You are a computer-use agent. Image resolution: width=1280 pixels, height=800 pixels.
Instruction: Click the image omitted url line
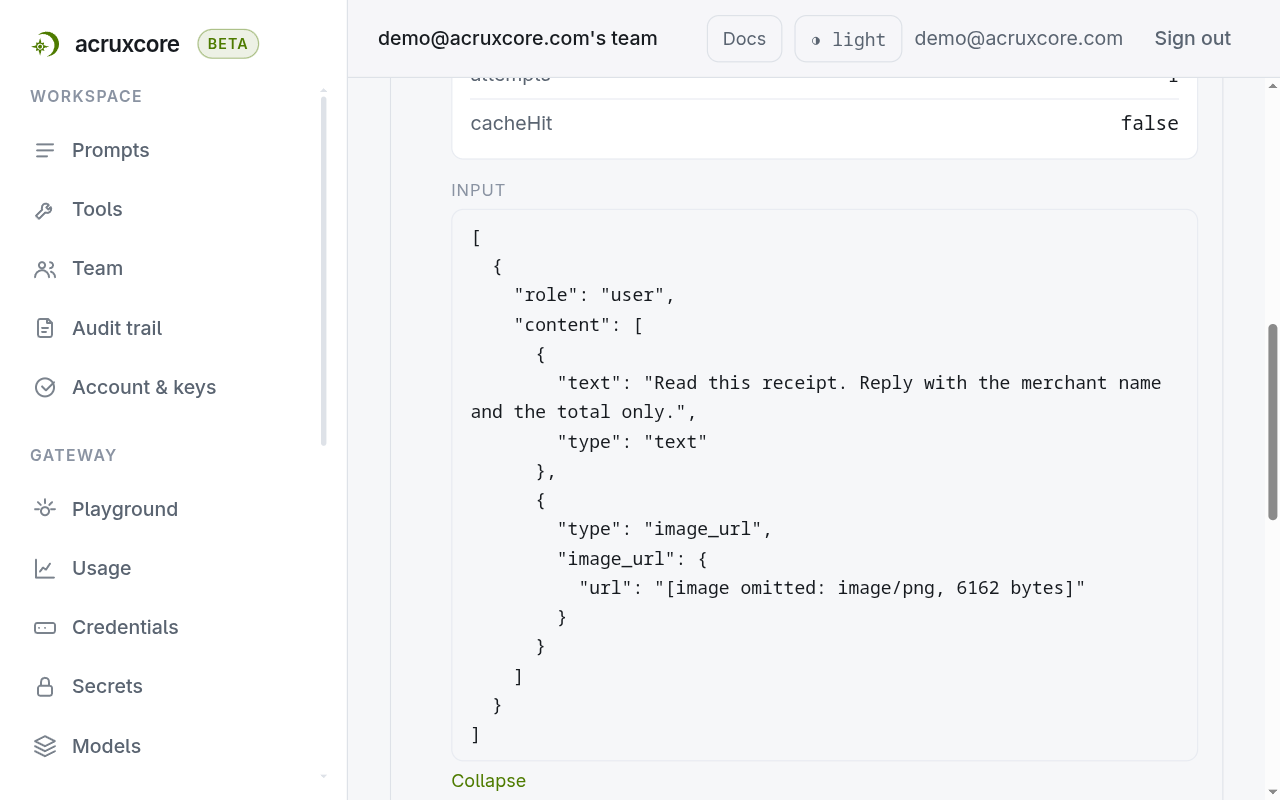point(832,588)
